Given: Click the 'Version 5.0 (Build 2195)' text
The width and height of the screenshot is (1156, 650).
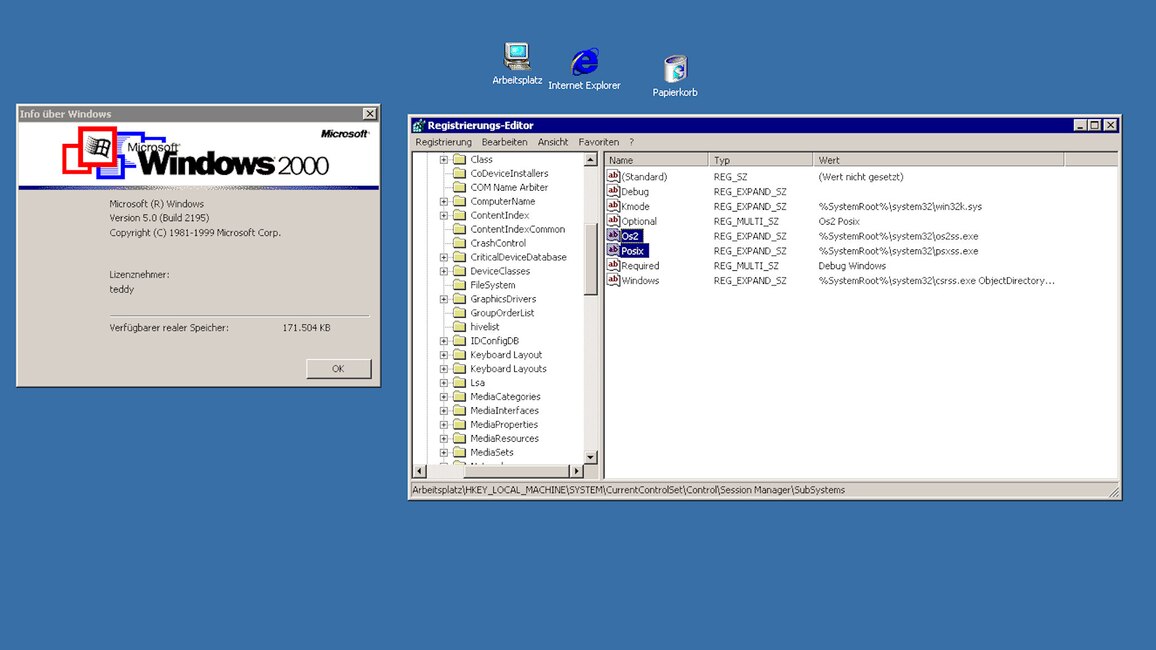Looking at the screenshot, I should pyautogui.click(x=159, y=218).
